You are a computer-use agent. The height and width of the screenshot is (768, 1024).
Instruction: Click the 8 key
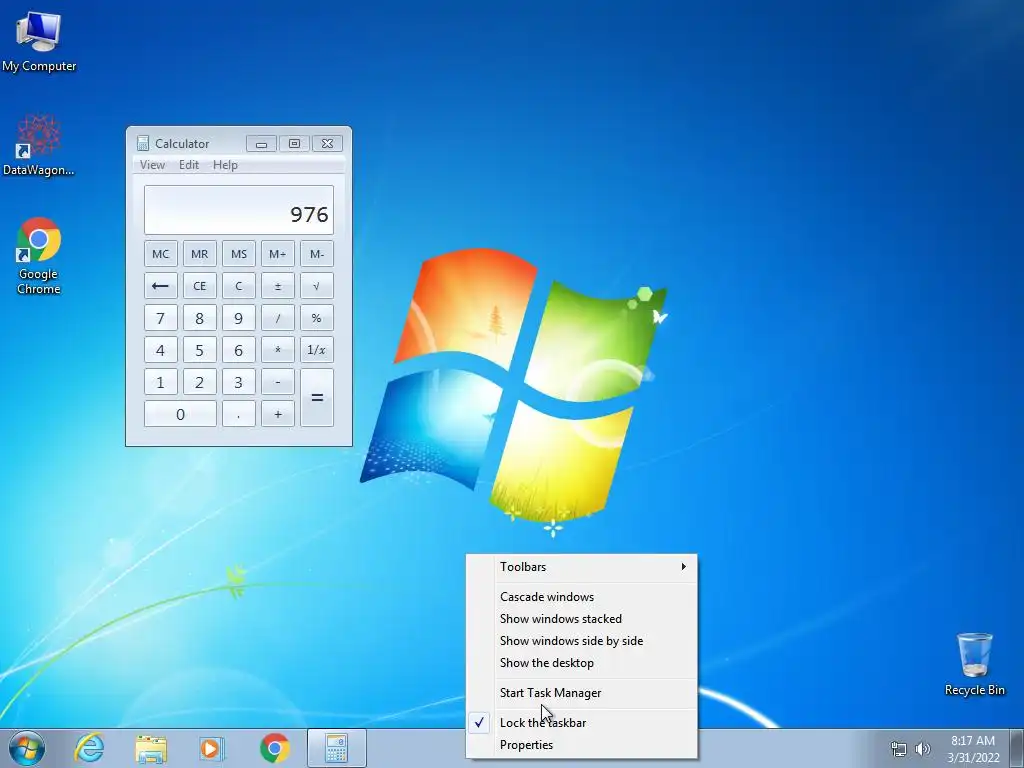click(200, 318)
